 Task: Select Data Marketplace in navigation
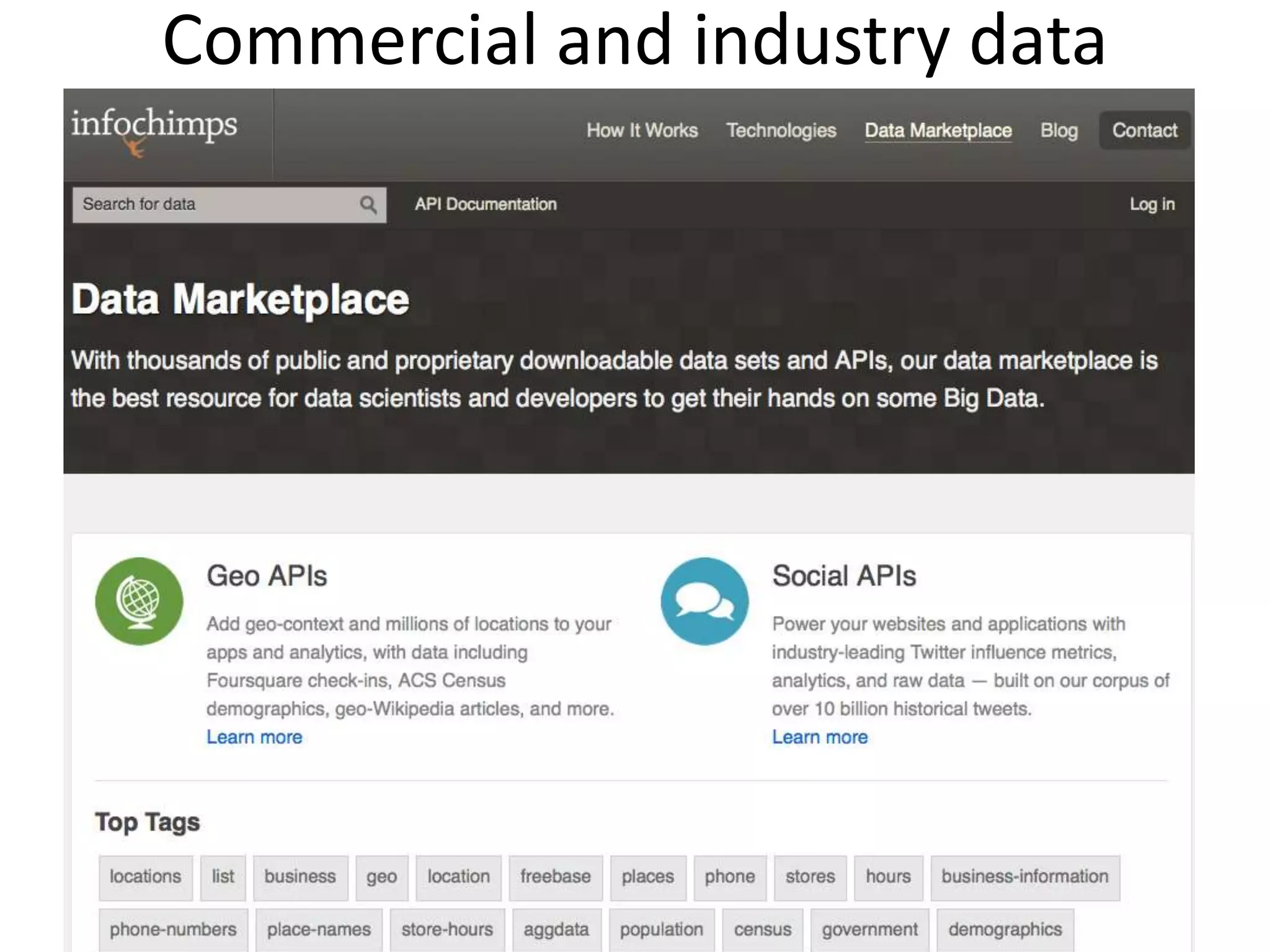tap(938, 131)
